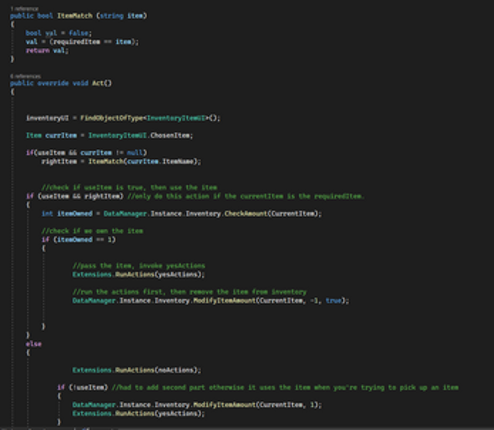Click the 'return' keyword before val
This screenshot has width=494, height=430.
[x=37, y=50]
